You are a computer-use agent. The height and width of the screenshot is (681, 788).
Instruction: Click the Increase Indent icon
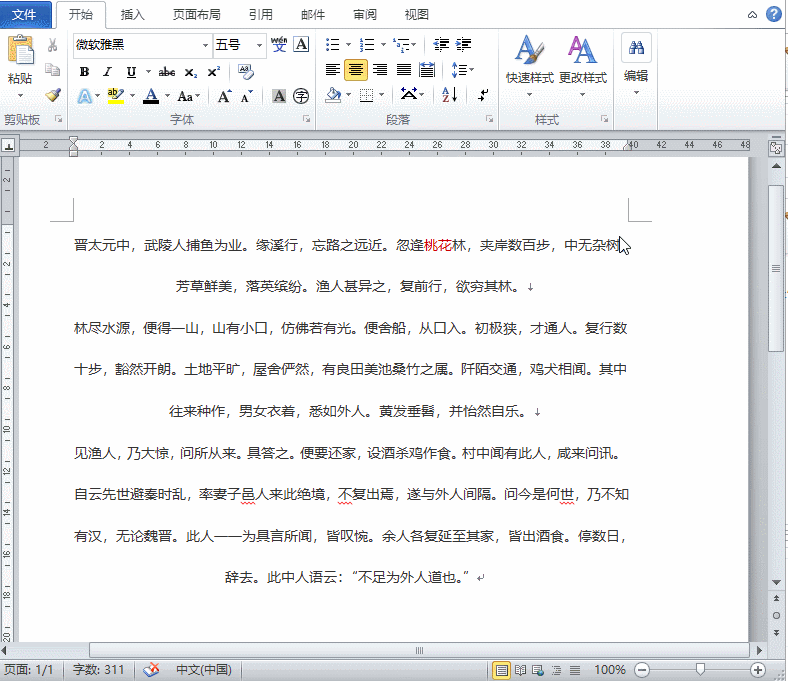click(x=463, y=45)
